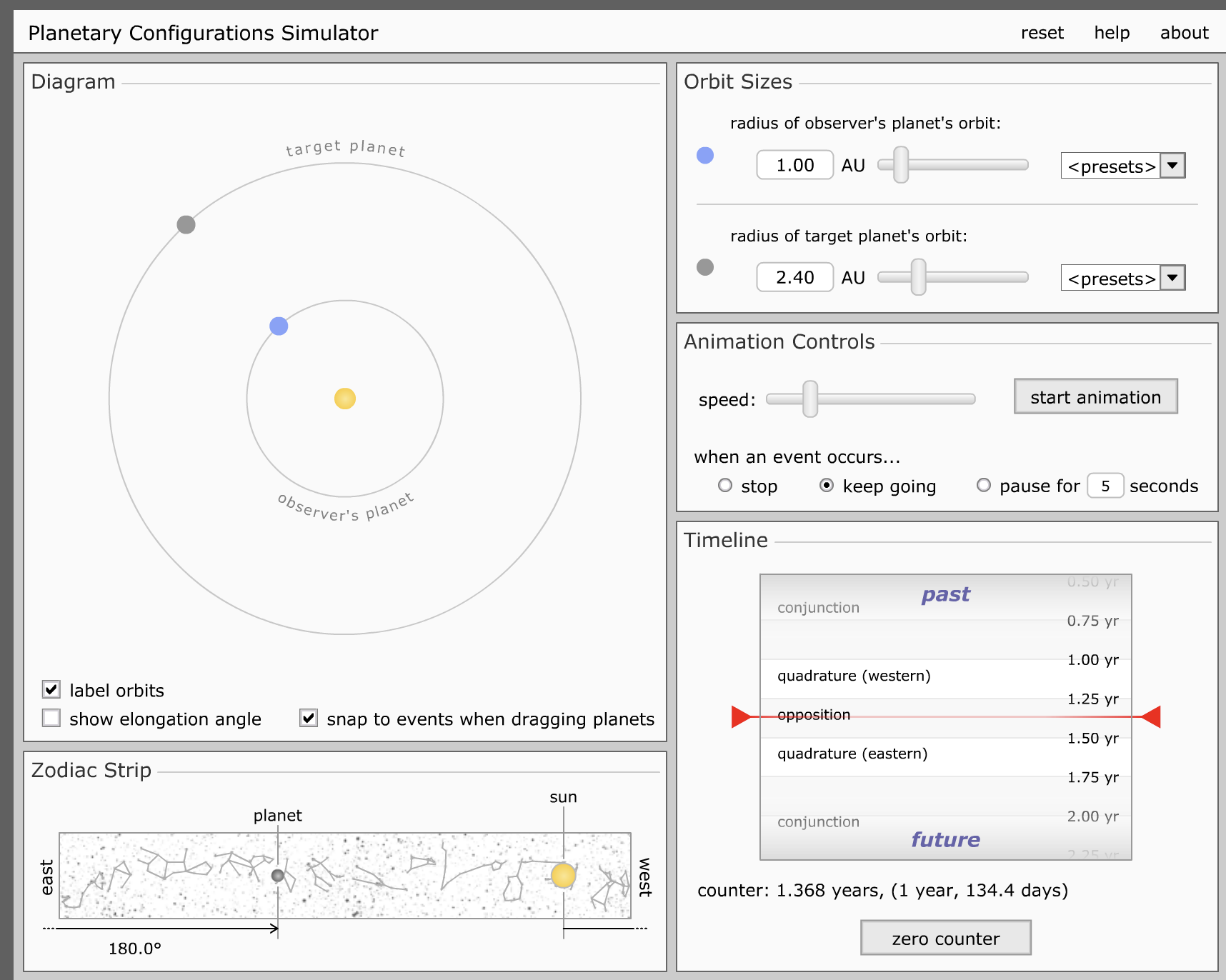The height and width of the screenshot is (980, 1226).
Task: Click the yellow sun at the diagram center
Action: (x=345, y=399)
